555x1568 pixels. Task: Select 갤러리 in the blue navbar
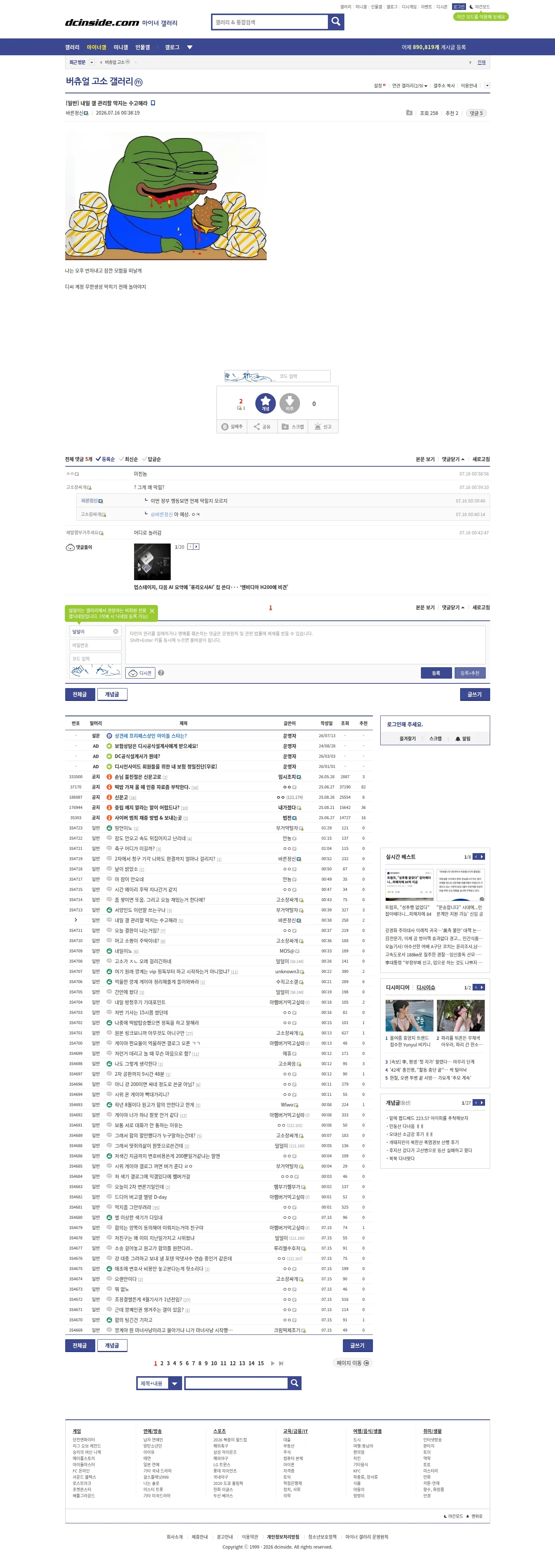click(72, 47)
